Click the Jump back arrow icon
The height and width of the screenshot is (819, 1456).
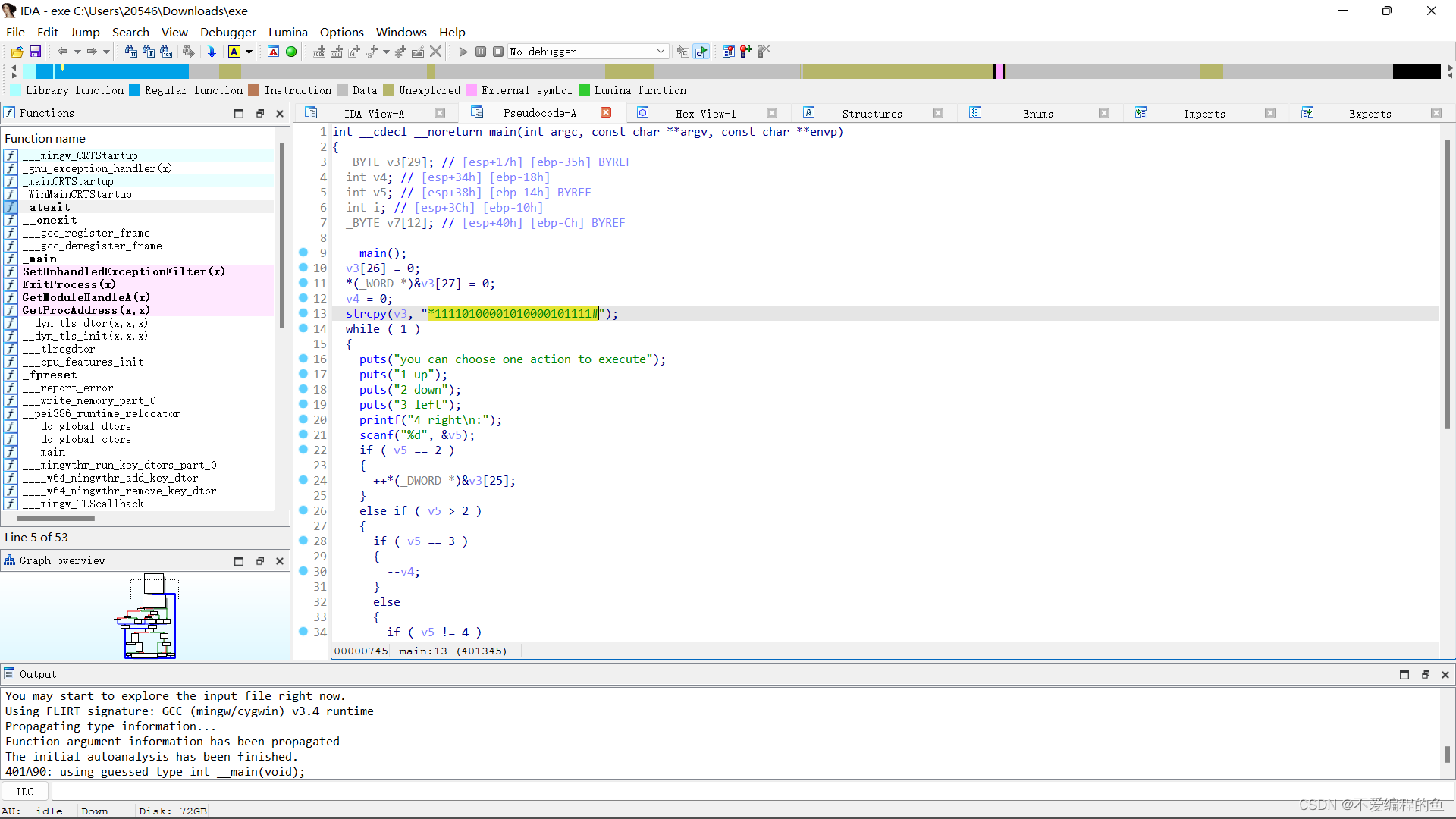(62, 52)
